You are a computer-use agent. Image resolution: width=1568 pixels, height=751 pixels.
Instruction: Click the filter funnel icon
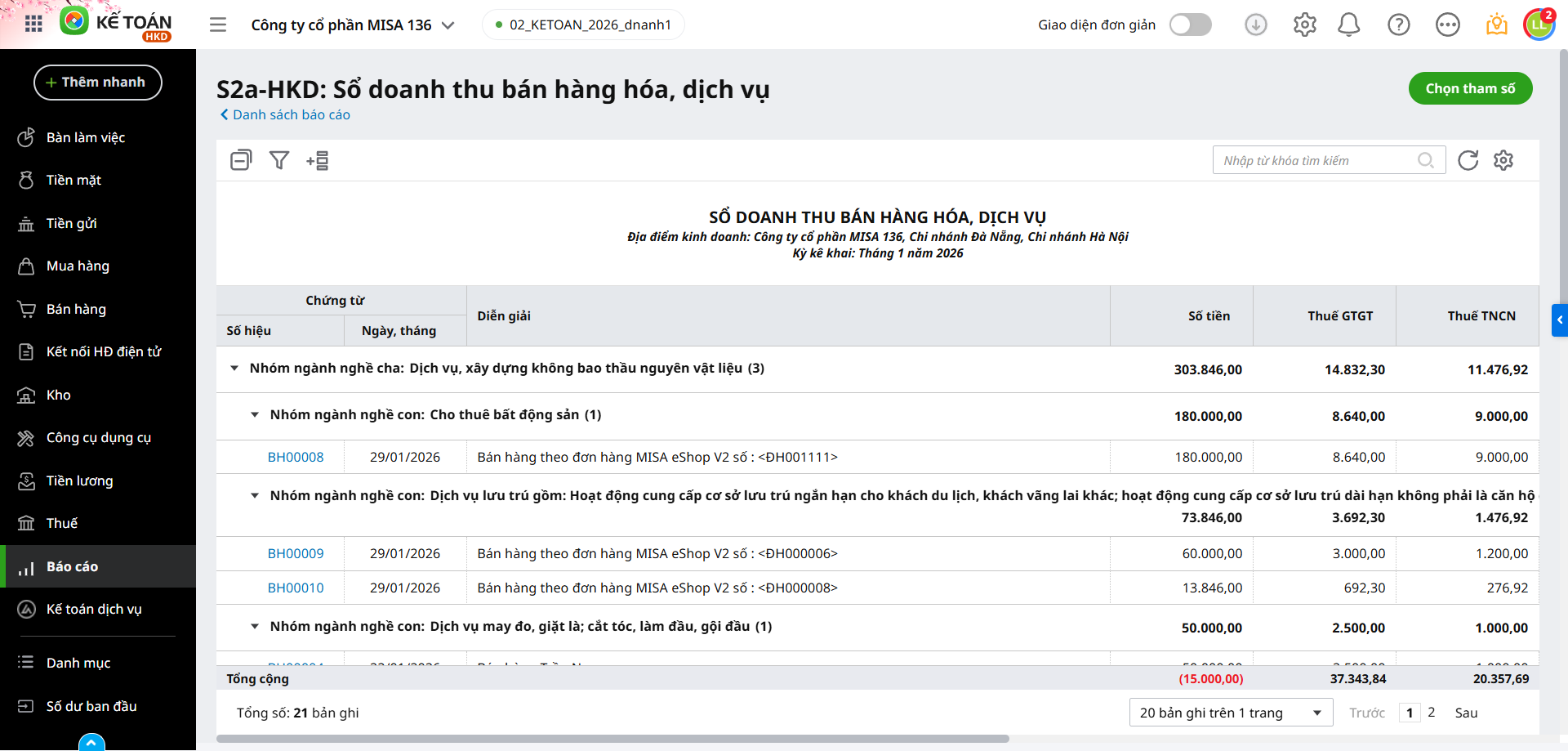coord(279,160)
